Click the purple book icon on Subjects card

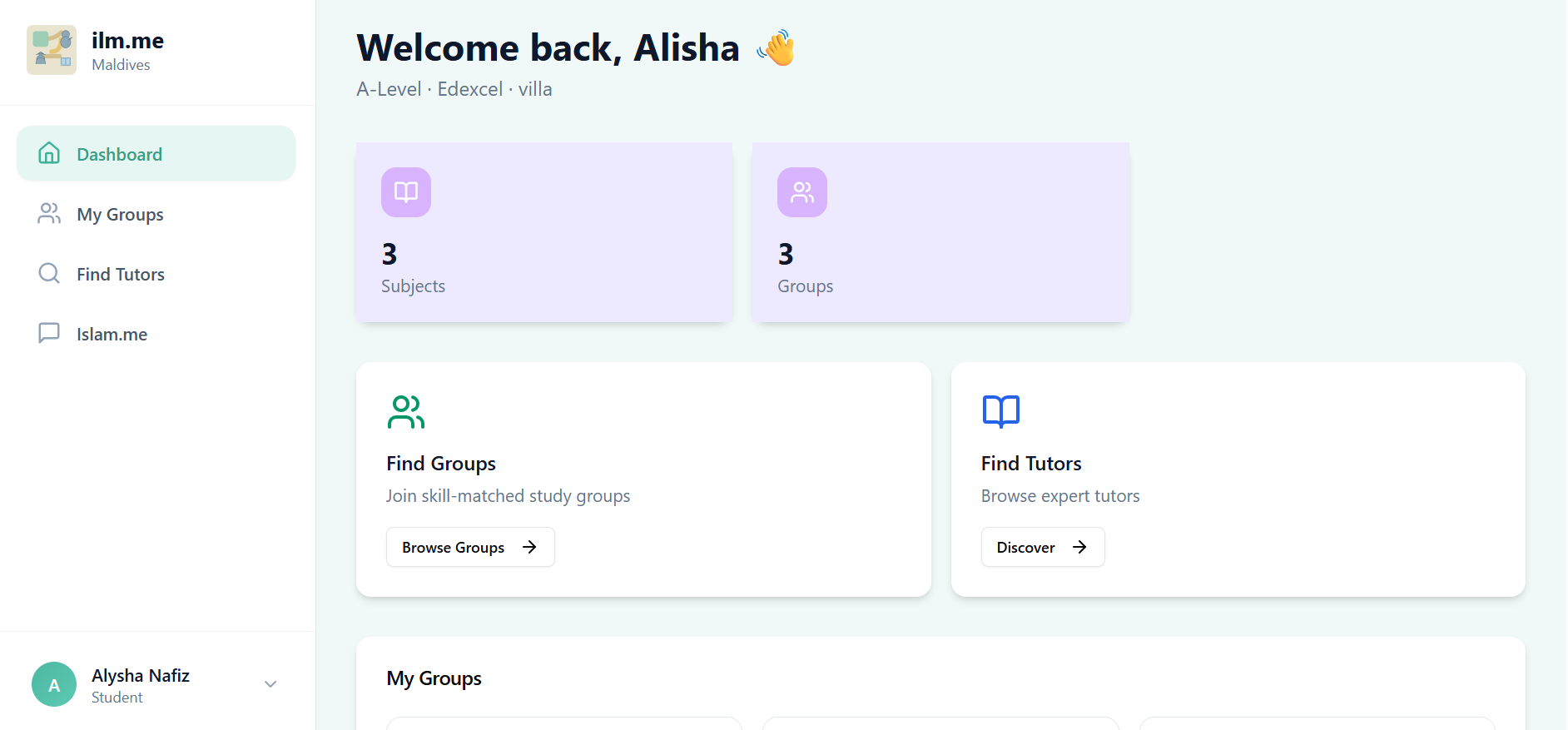[405, 191]
